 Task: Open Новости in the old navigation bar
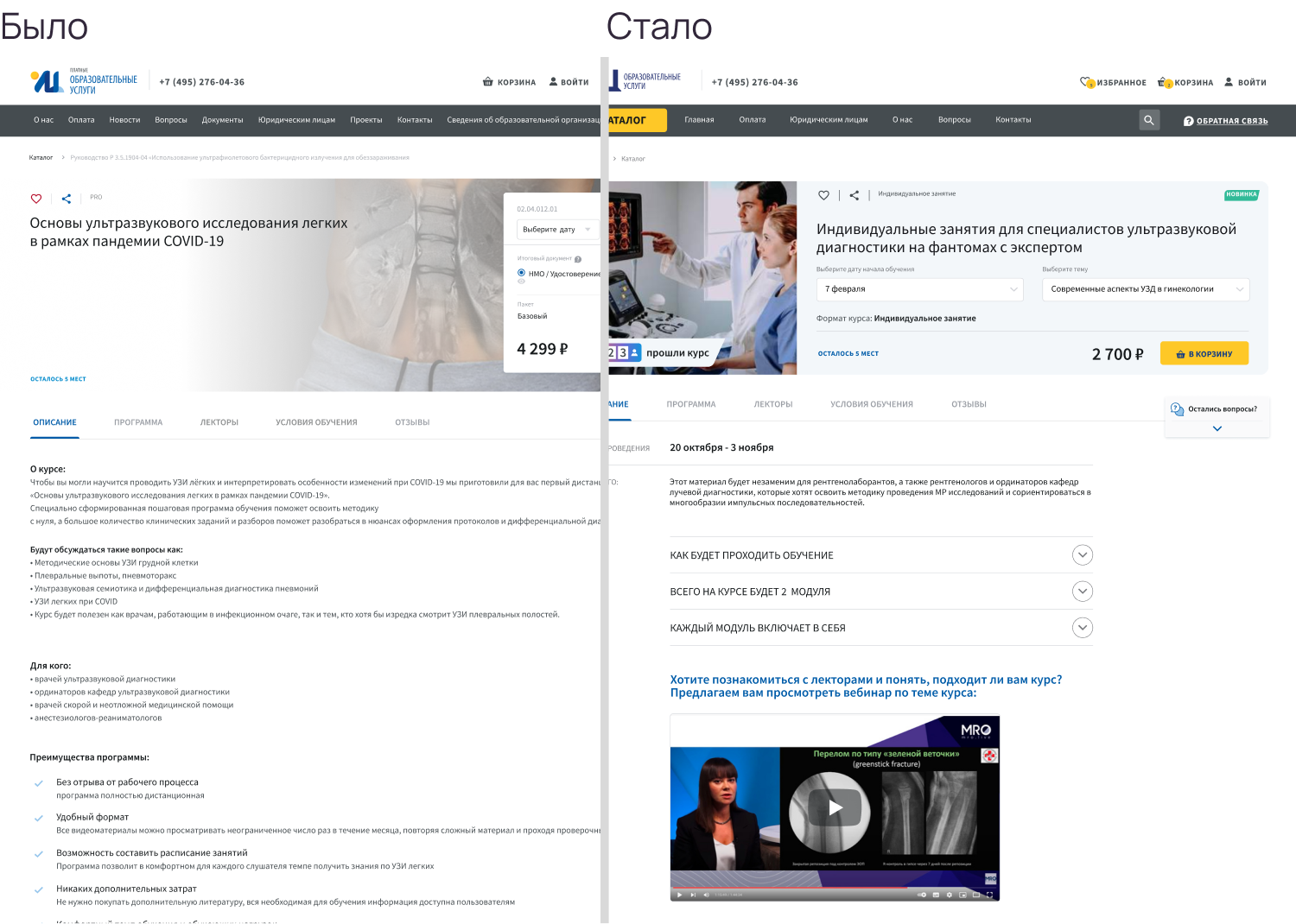(124, 120)
